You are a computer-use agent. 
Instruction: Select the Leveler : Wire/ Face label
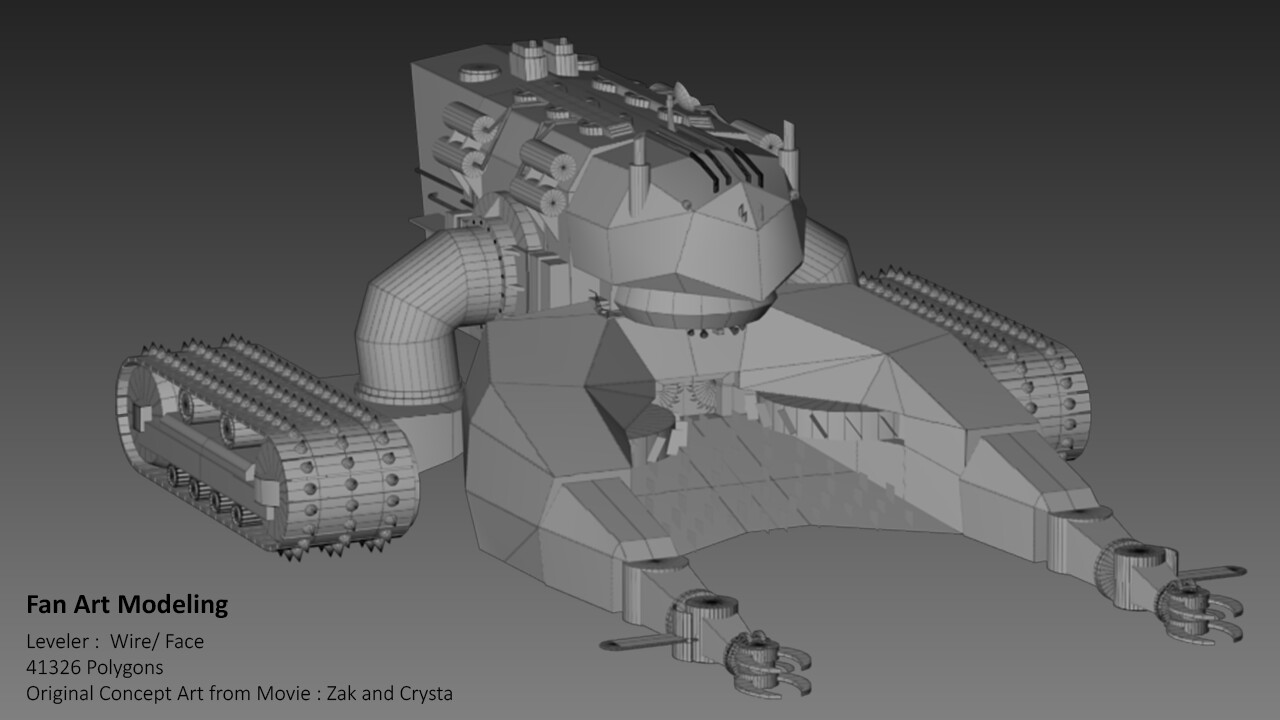(114, 642)
